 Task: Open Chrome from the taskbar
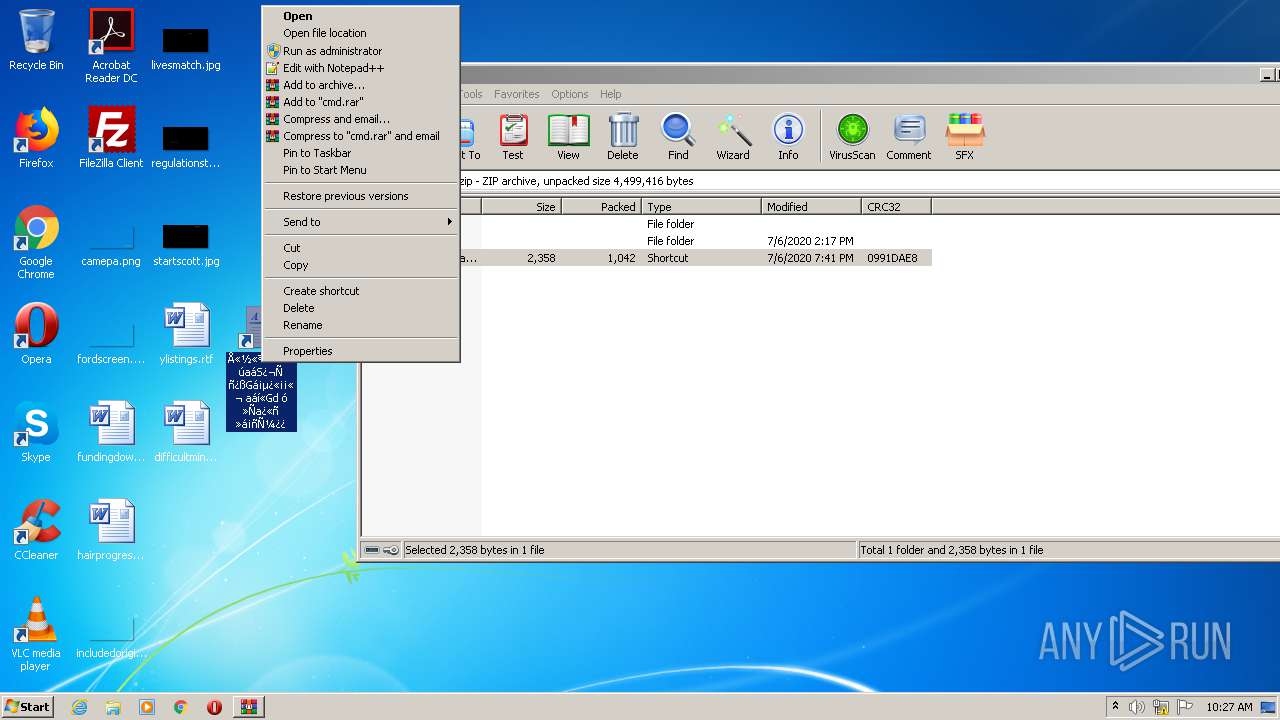[x=181, y=707]
